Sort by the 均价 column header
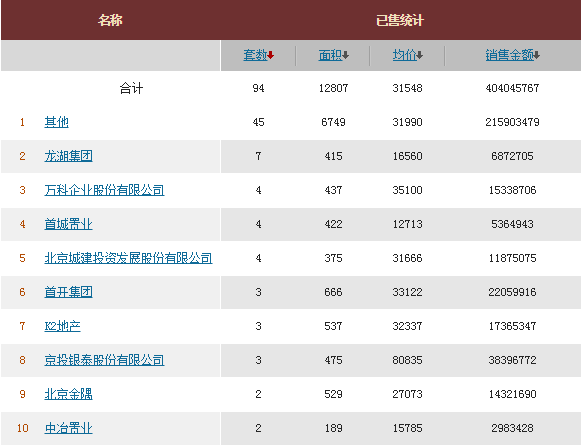 405,55
